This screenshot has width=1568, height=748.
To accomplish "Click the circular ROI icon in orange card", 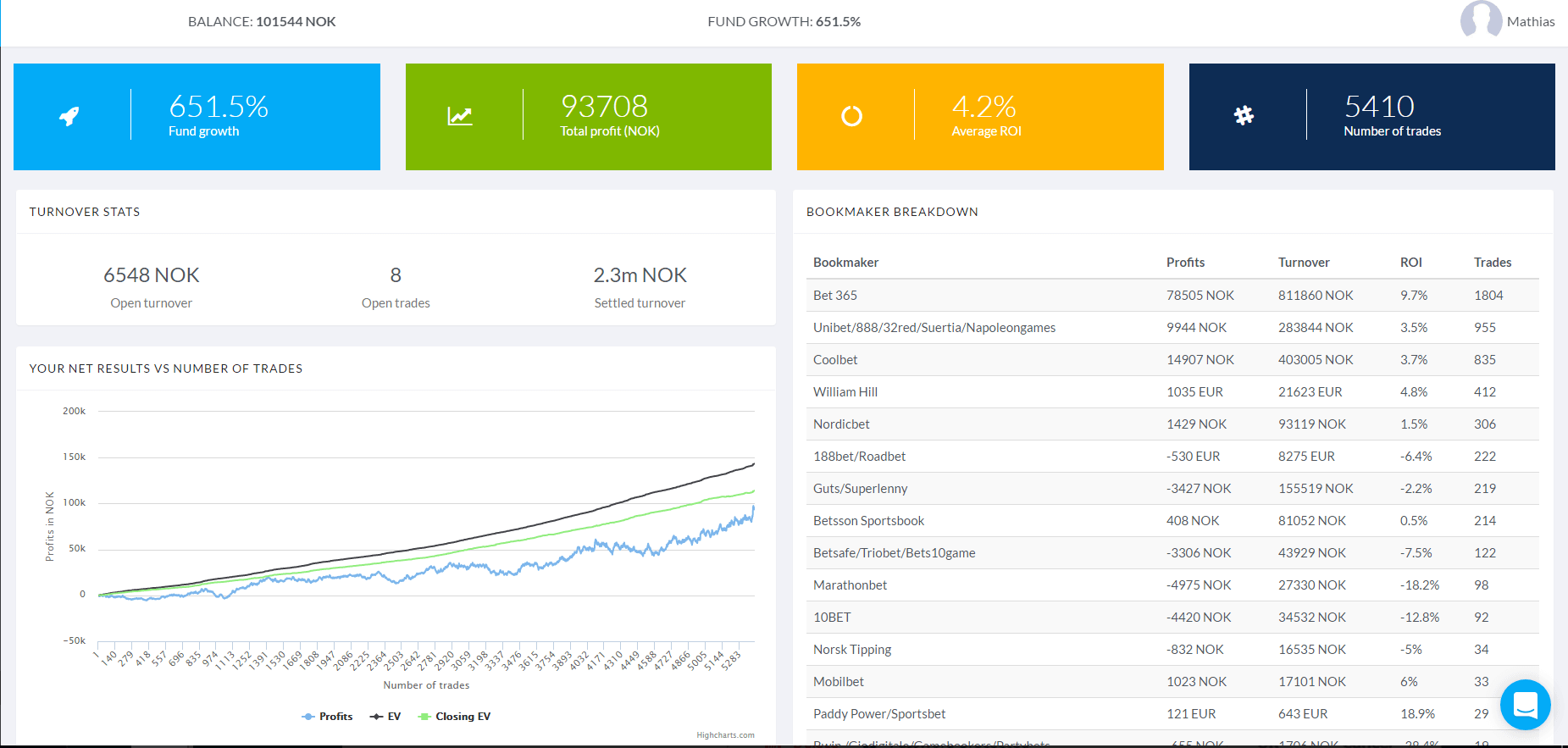I will pos(851,116).
